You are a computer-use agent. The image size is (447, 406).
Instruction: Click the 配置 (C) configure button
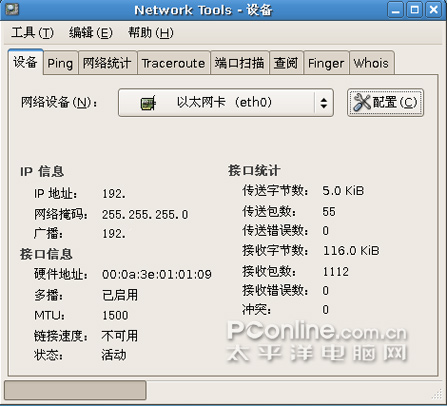click(385, 102)
